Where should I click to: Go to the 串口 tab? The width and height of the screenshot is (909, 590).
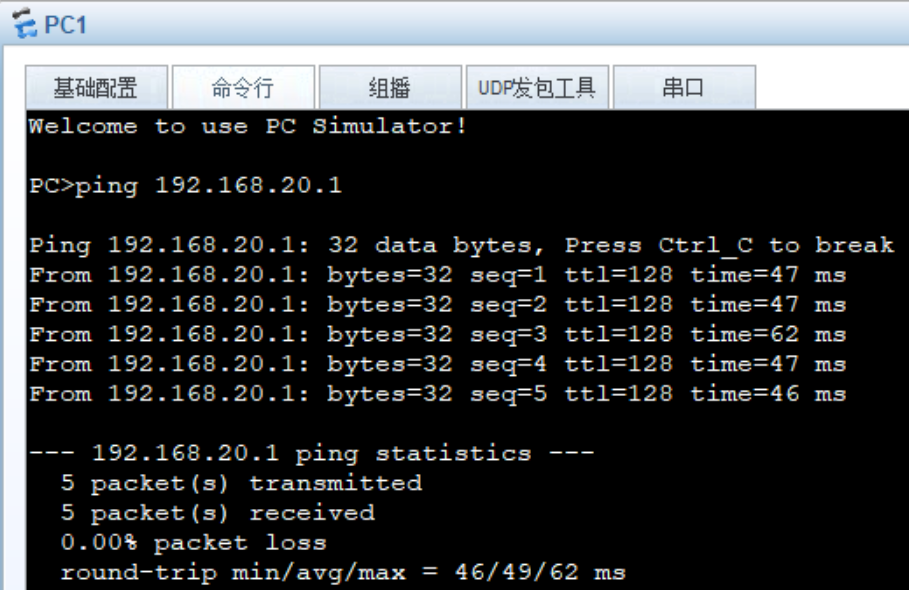coord(683,88)
